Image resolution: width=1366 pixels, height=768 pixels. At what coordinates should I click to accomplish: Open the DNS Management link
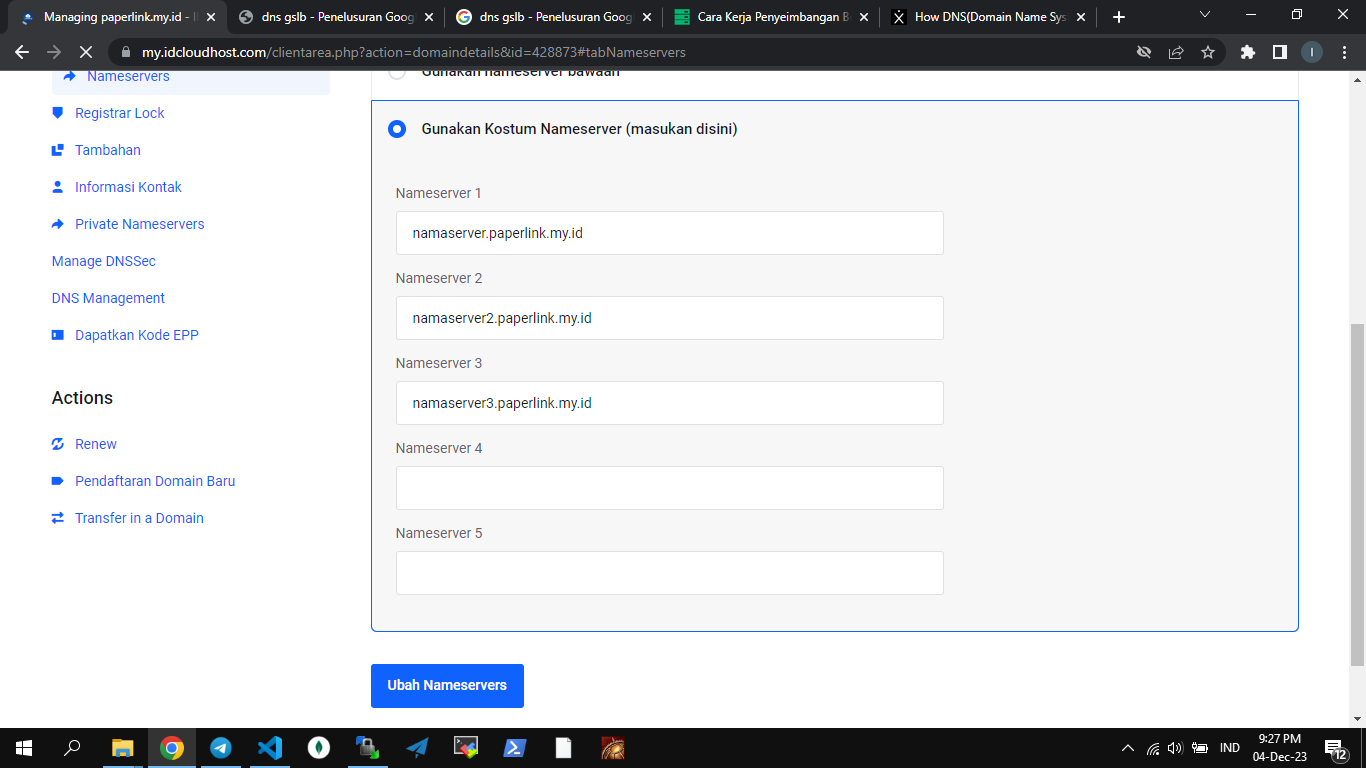click(108, 298)
